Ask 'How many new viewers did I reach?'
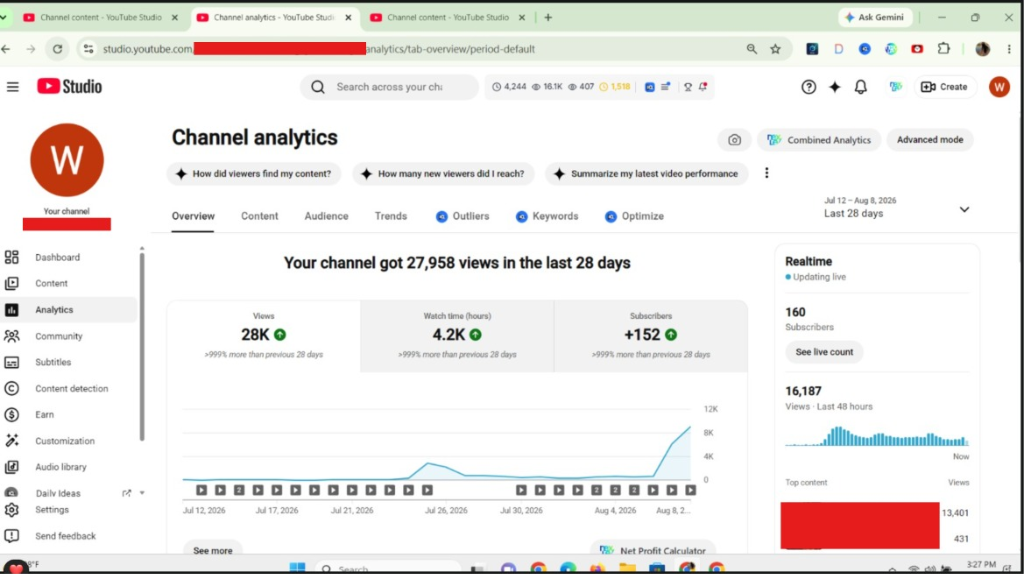 (x=443, y=174)
